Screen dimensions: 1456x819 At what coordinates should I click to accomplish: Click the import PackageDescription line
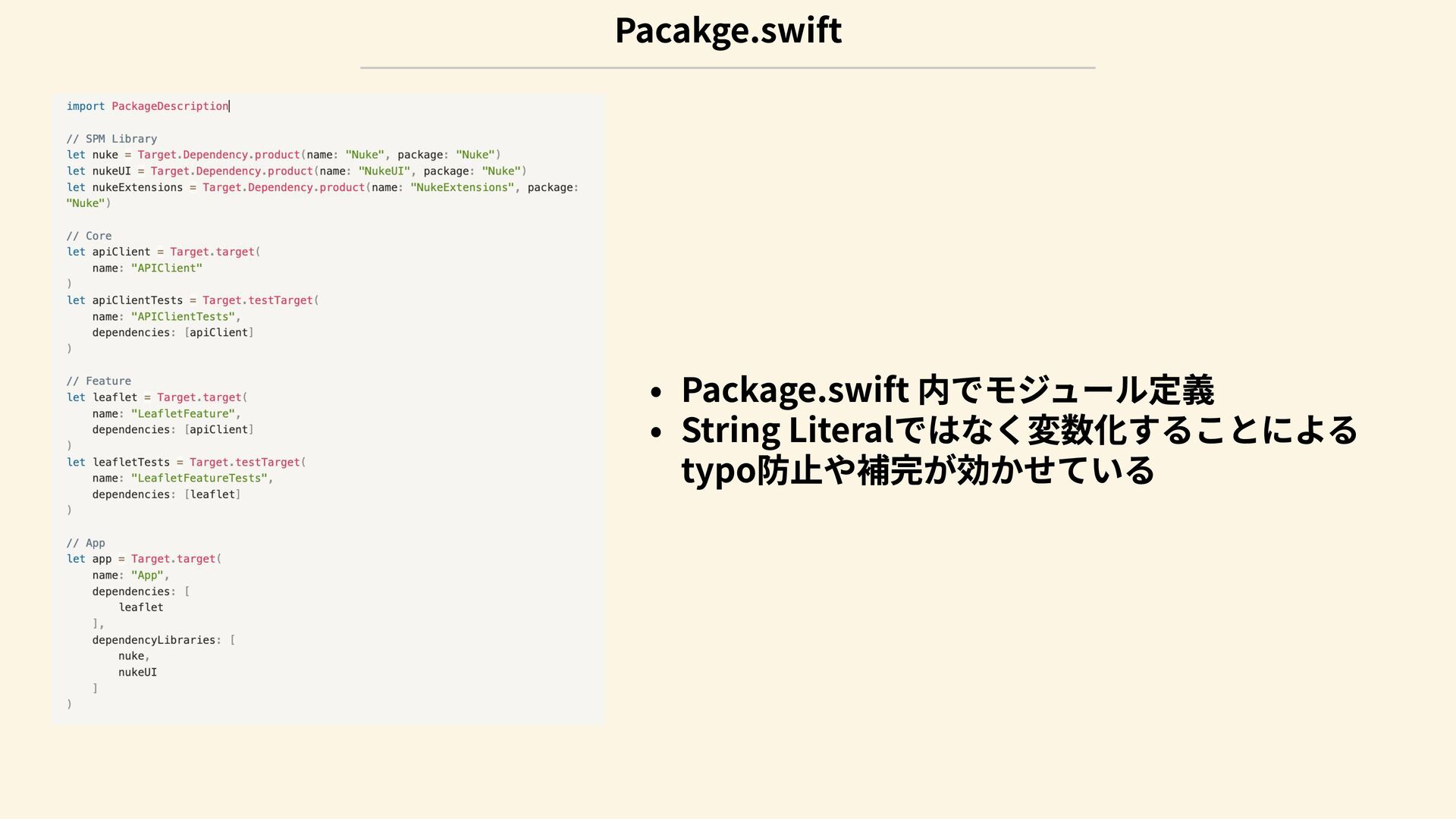pyautogui.click(x=147, y=106)
